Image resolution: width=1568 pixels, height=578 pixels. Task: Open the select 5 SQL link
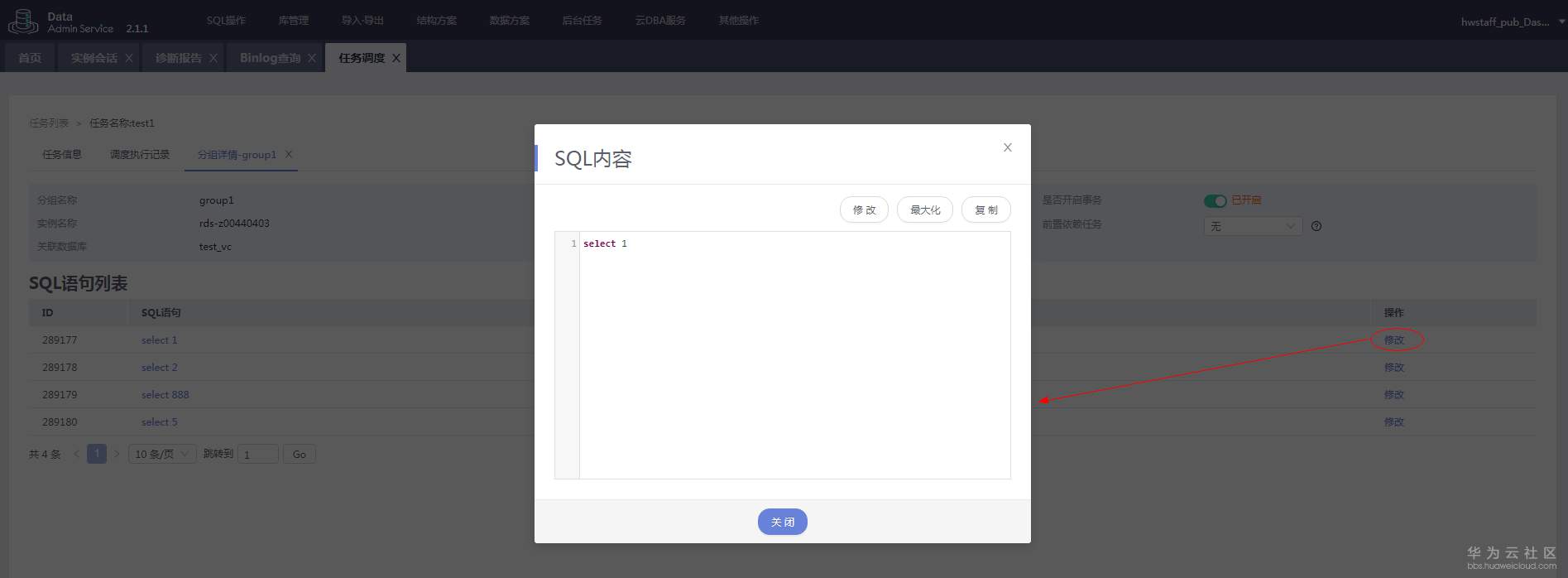[x=159, y=422]
